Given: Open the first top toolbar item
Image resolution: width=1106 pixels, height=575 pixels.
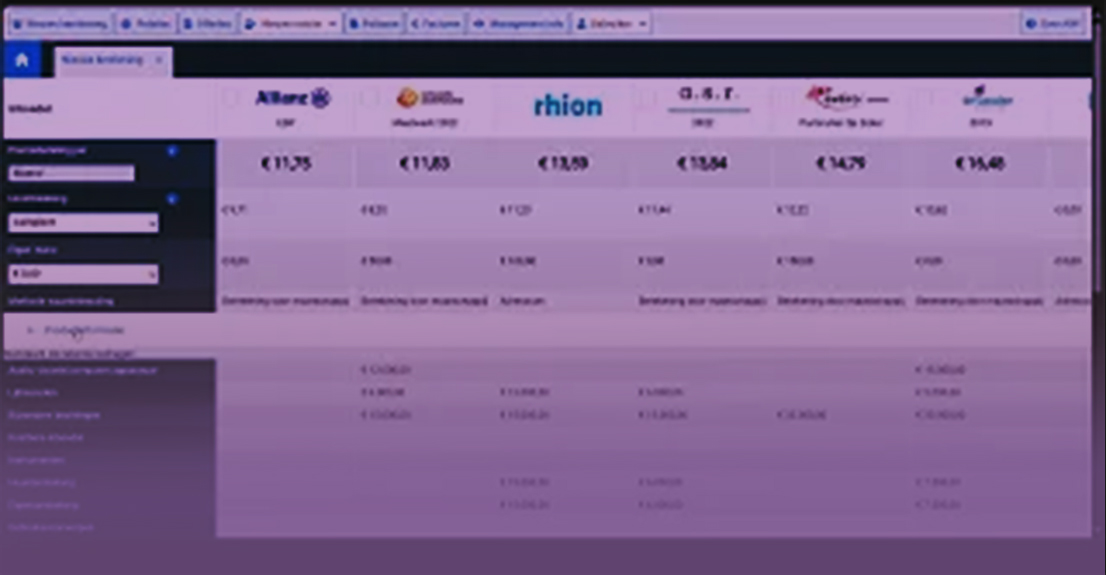Looking at the screenshot, I should [x=60, y=23].
